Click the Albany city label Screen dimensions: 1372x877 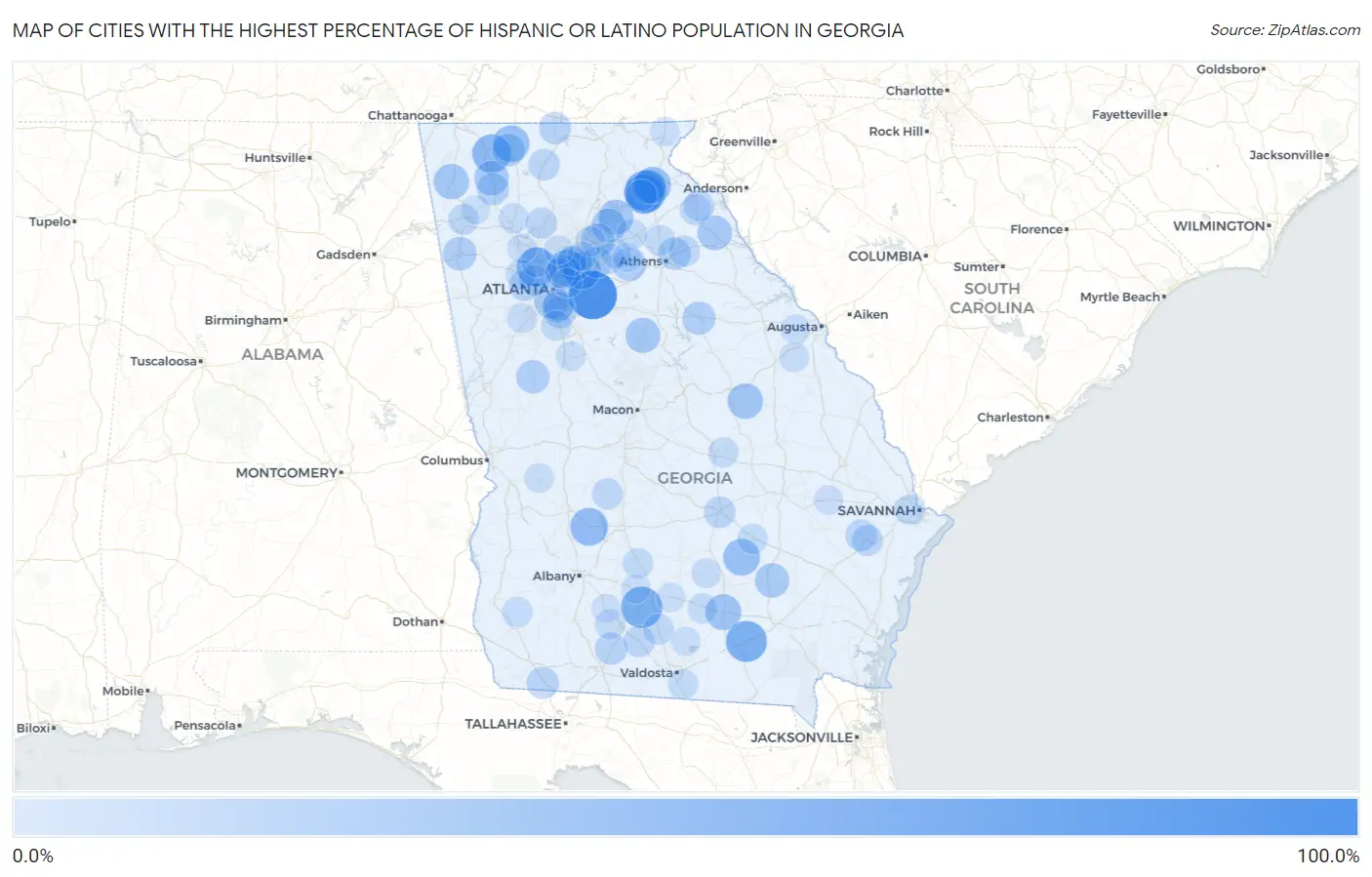coord(554,577)
